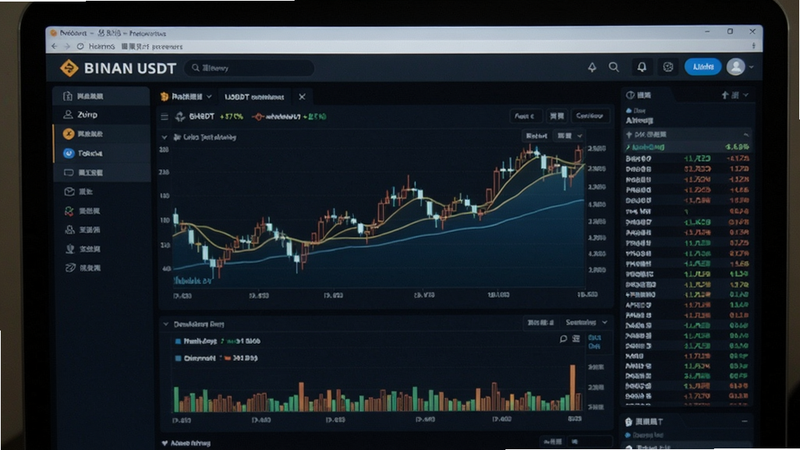Click the sort arrow icon in the right panel header

coord(725,95)
